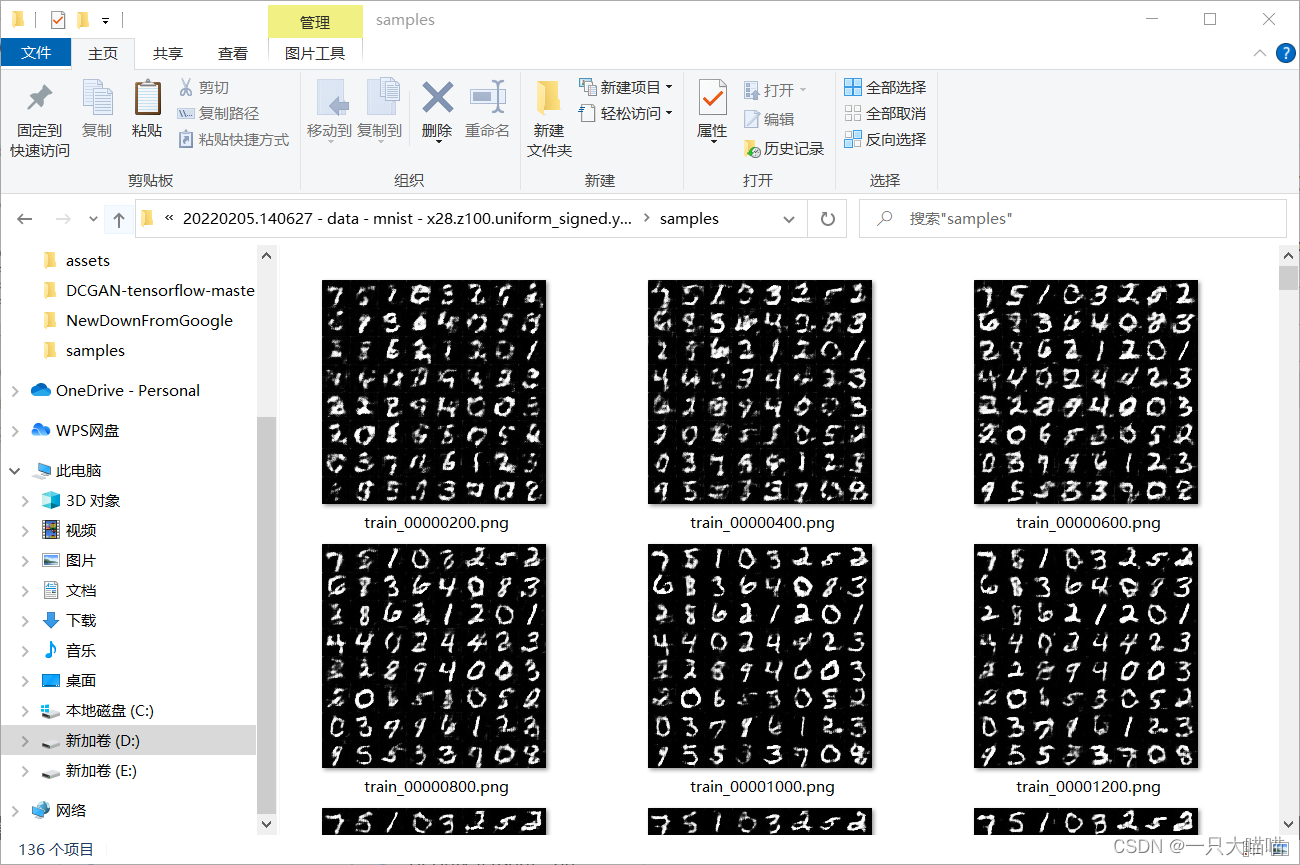
Task: Click the navigation pane scrollbar down arrow
Action: click(267, 825)
